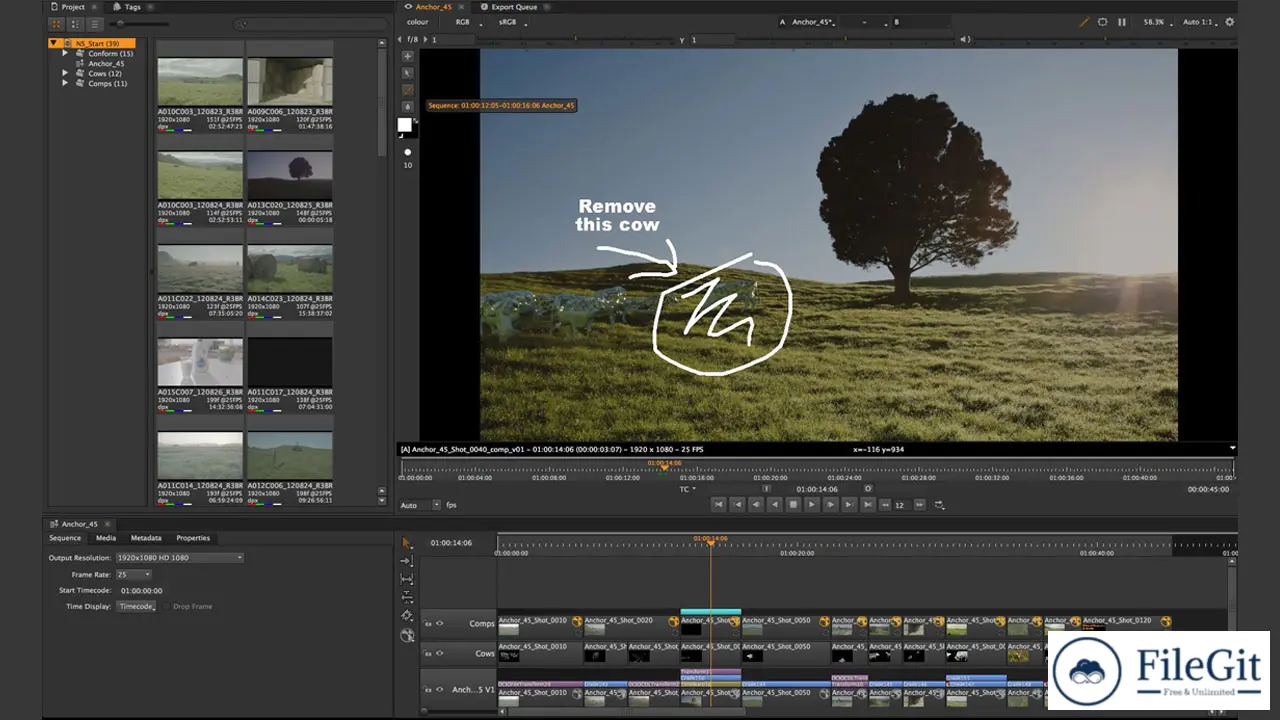Image resolution: width=1280 pixels, height=720 pixels.
Task: Open the 58.3% zoom dropdown
Action: pos(1157,22)
